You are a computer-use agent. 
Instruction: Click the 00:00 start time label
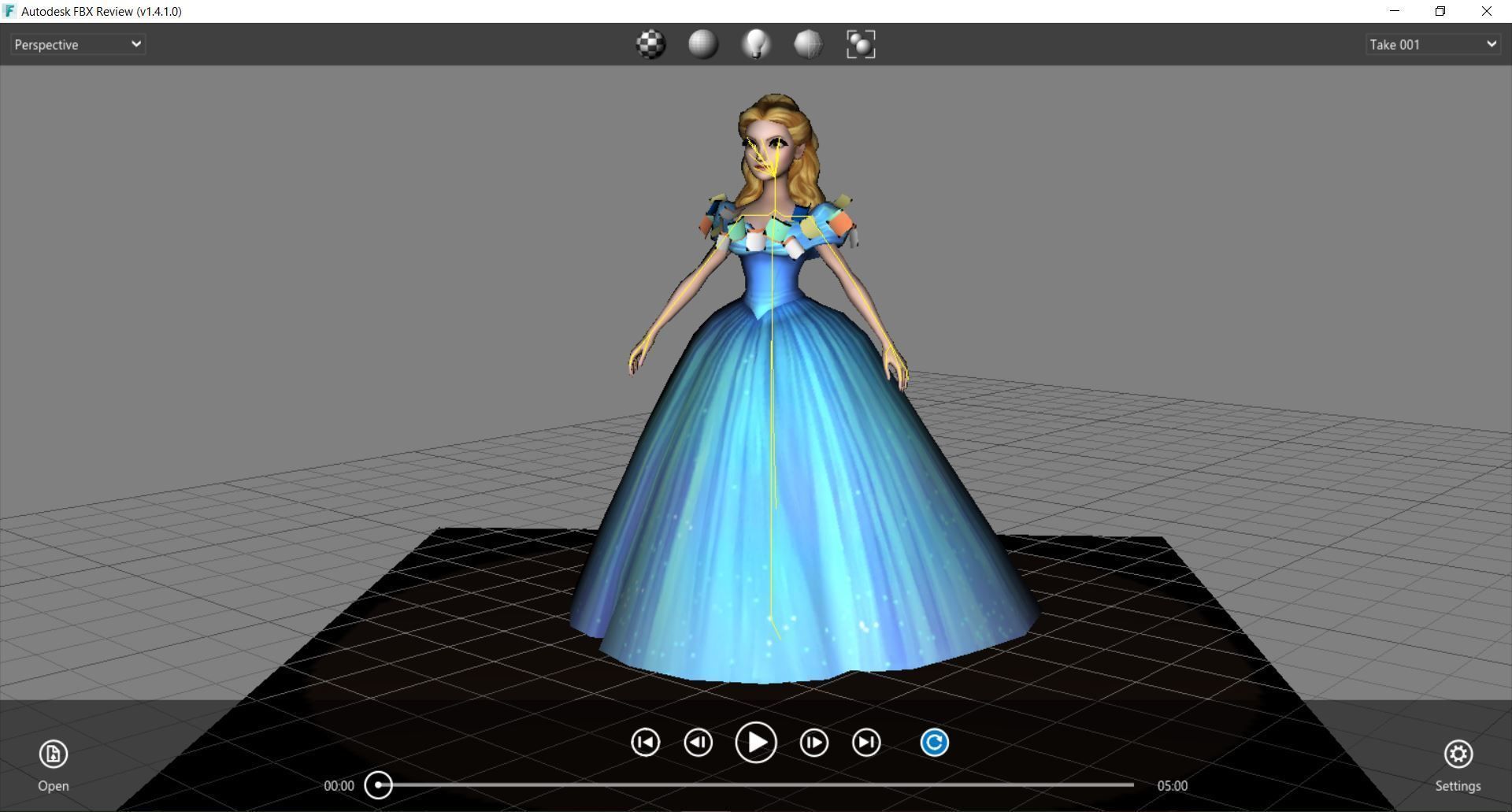pos(339,785)
